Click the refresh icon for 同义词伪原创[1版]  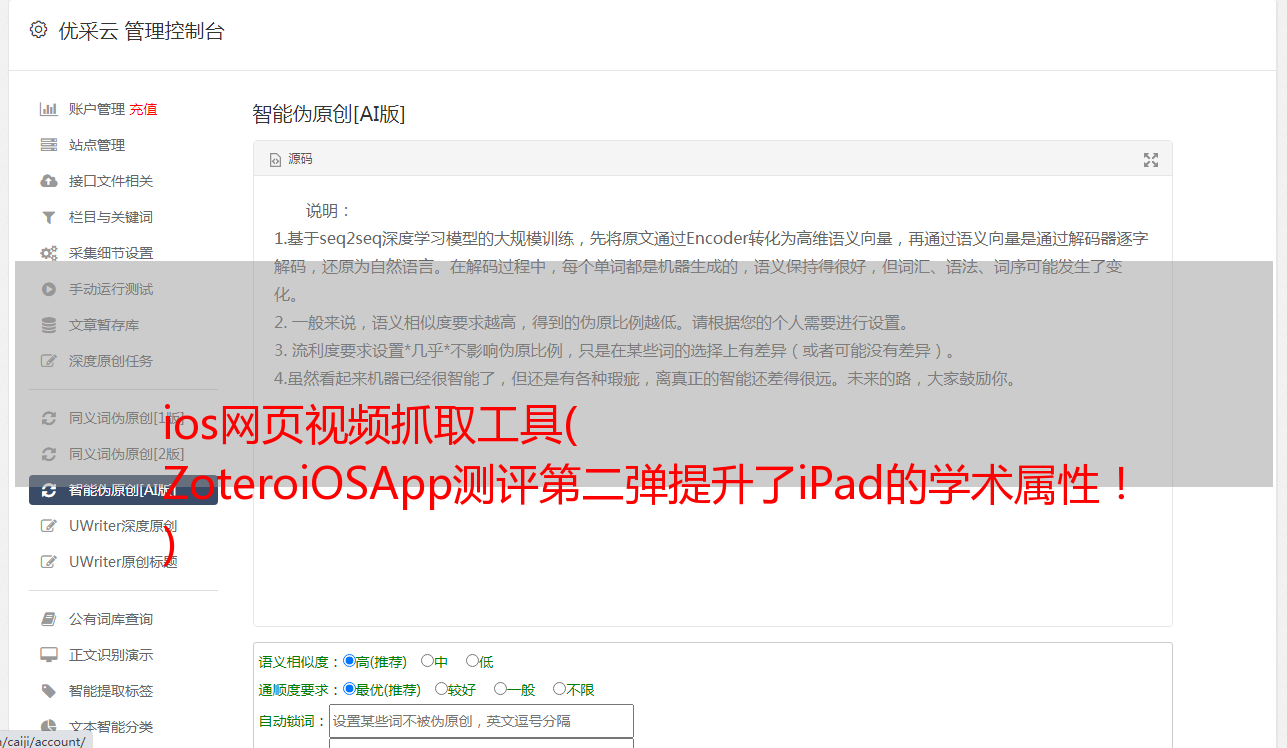pyautogui.click(x=48, y=418)
